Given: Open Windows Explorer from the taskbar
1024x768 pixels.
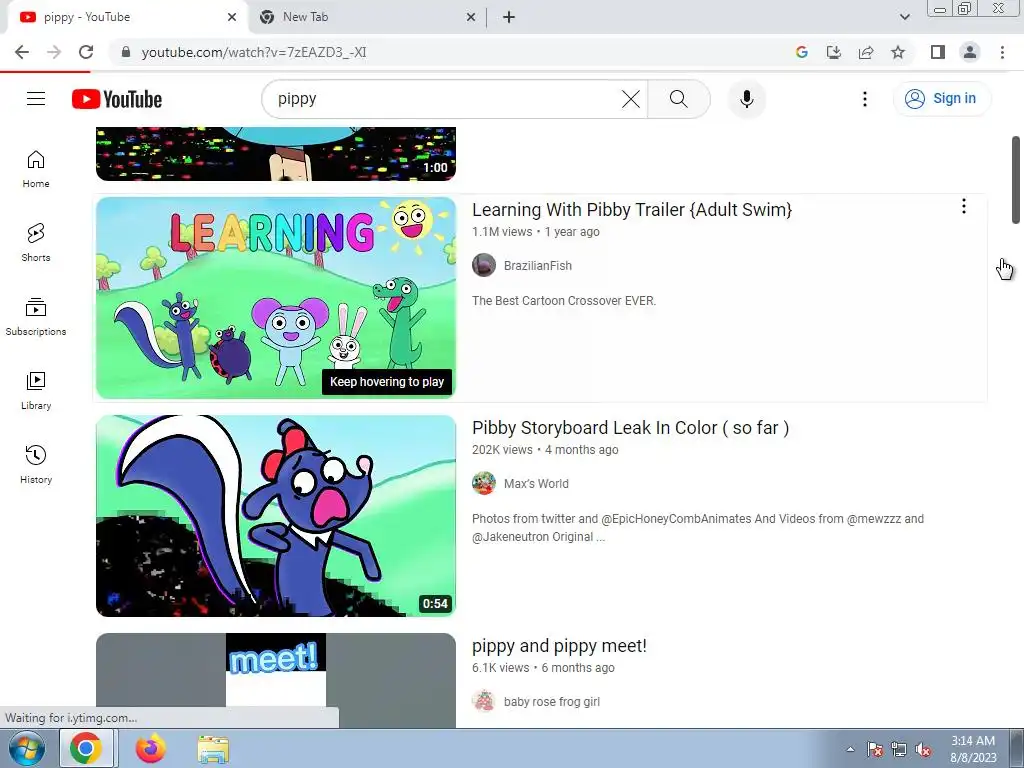Looking at the screenshot, I should click(x=213, y=749).
